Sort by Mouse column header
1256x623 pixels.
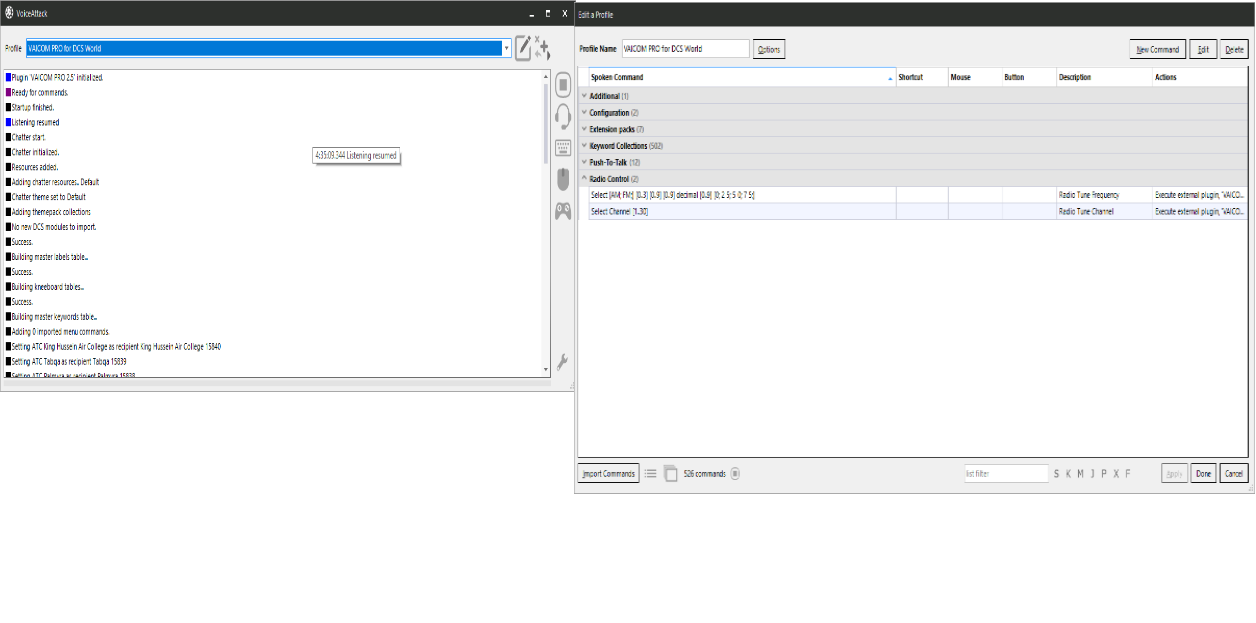pos(975,77)
